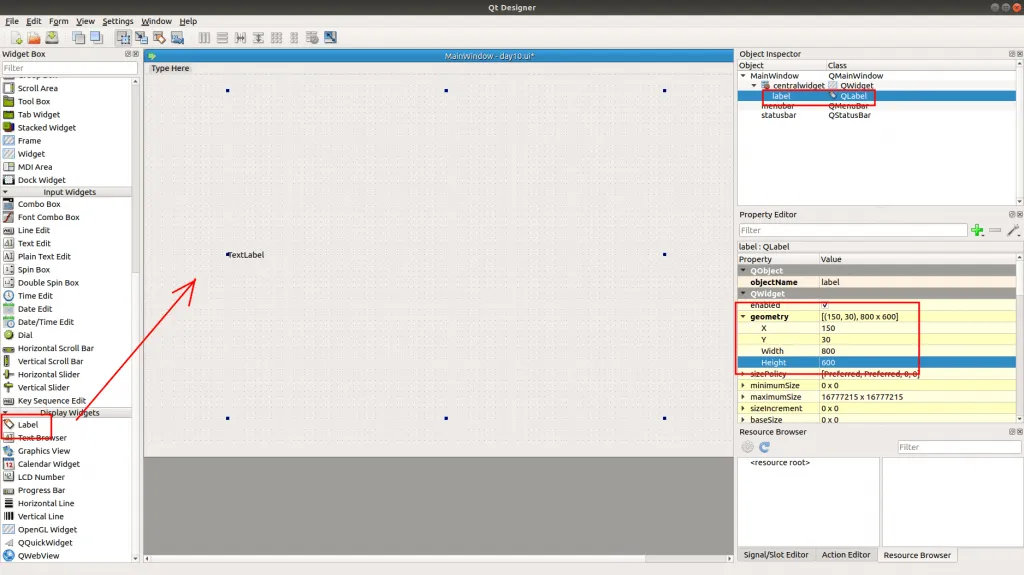The image size is (1024, 575).
Task: Open the Form menu
Action: [58, 21]
